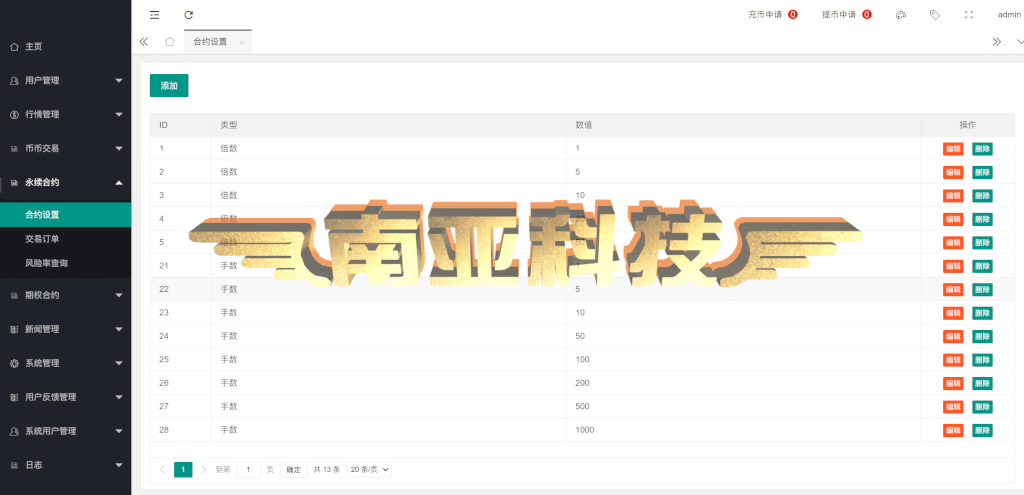
Task: Click 删除 for row ID 24
Action: [x=982, y=336]
